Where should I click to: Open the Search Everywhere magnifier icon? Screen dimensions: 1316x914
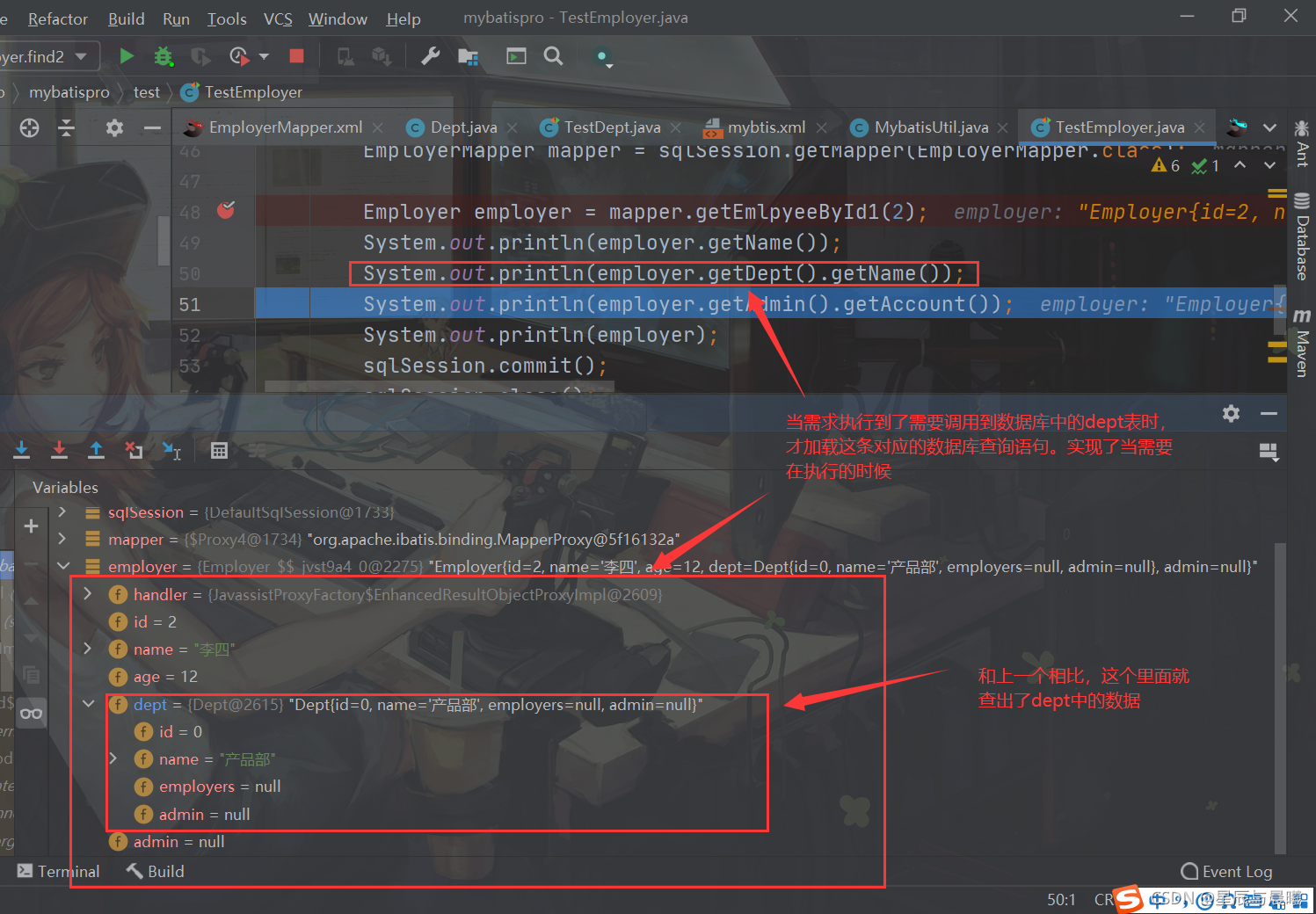pos(553,56)
